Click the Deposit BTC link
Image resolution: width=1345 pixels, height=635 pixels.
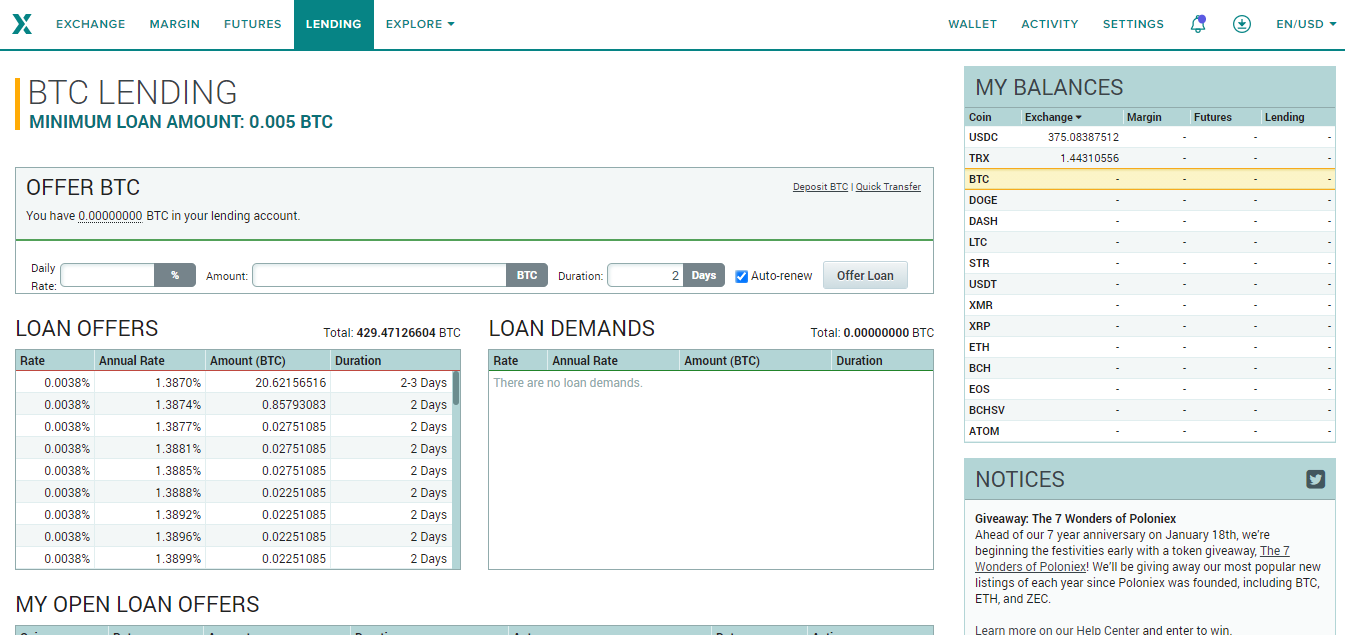[x=820, y=187]
